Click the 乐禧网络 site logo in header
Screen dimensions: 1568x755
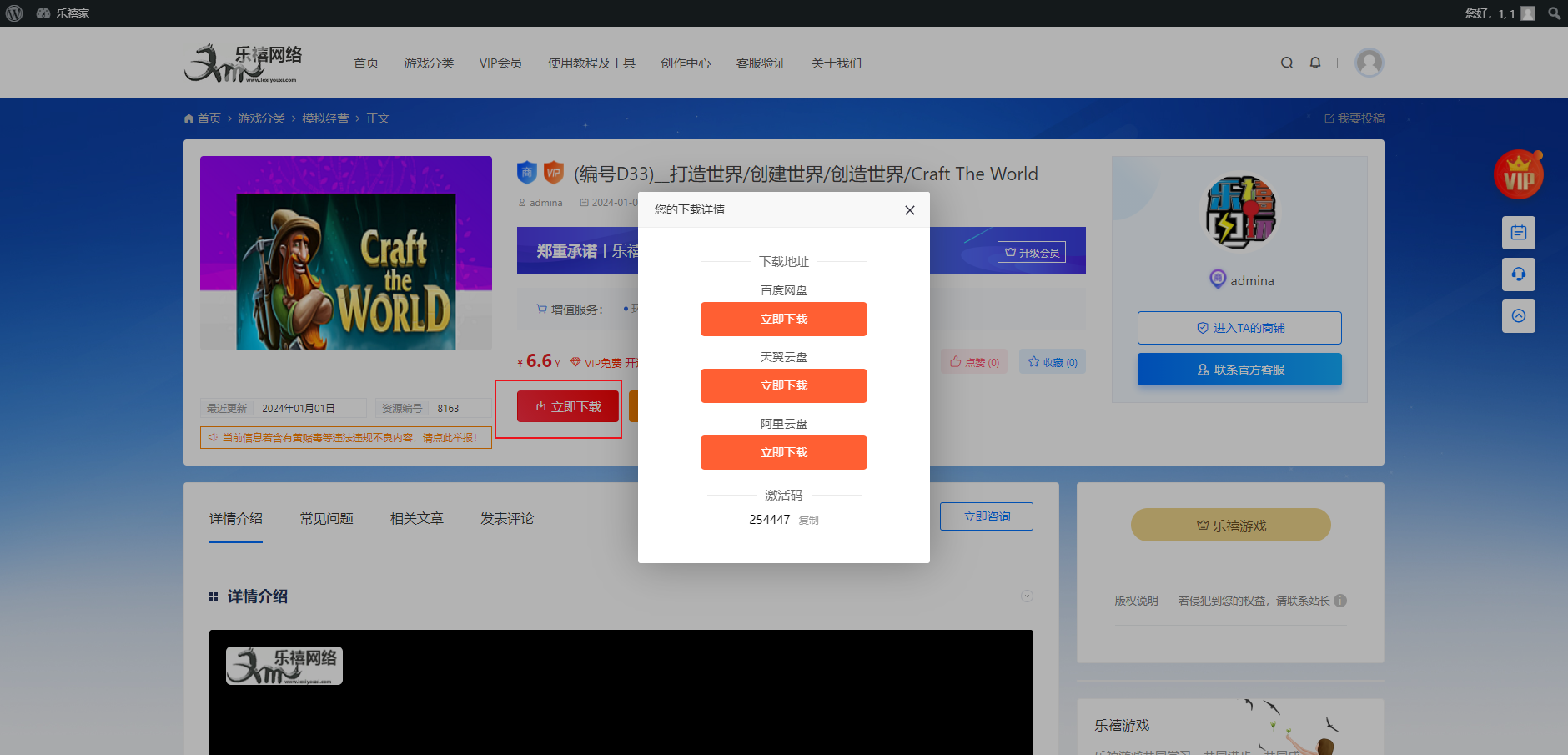[244, 63]
